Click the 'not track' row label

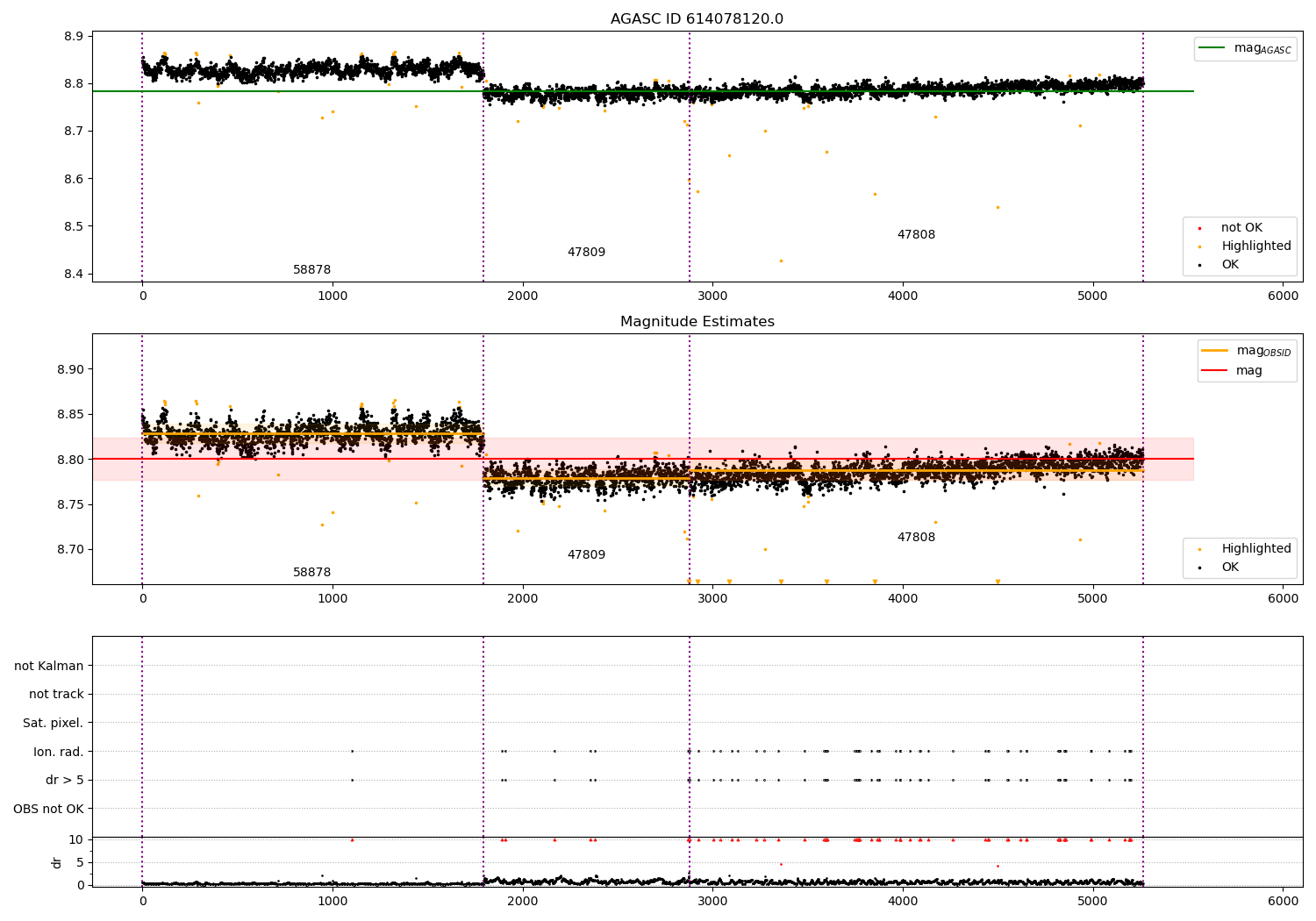[x=56, y=694]
